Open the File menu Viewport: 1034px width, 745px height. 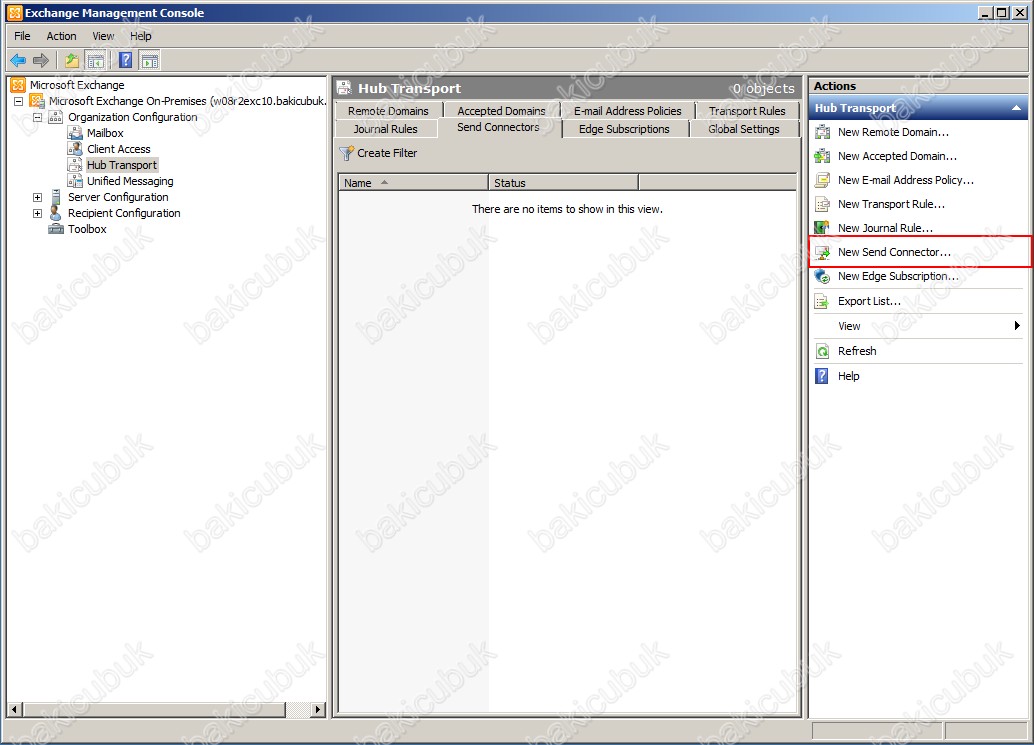coord(22,36)
